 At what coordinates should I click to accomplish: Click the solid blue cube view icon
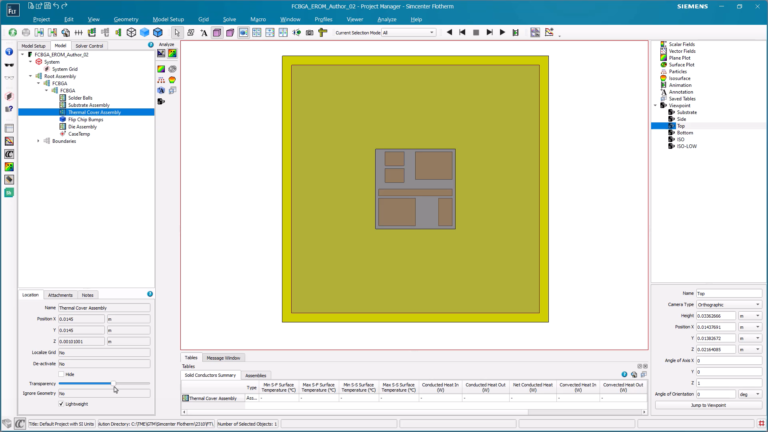(x=144, y=32)
